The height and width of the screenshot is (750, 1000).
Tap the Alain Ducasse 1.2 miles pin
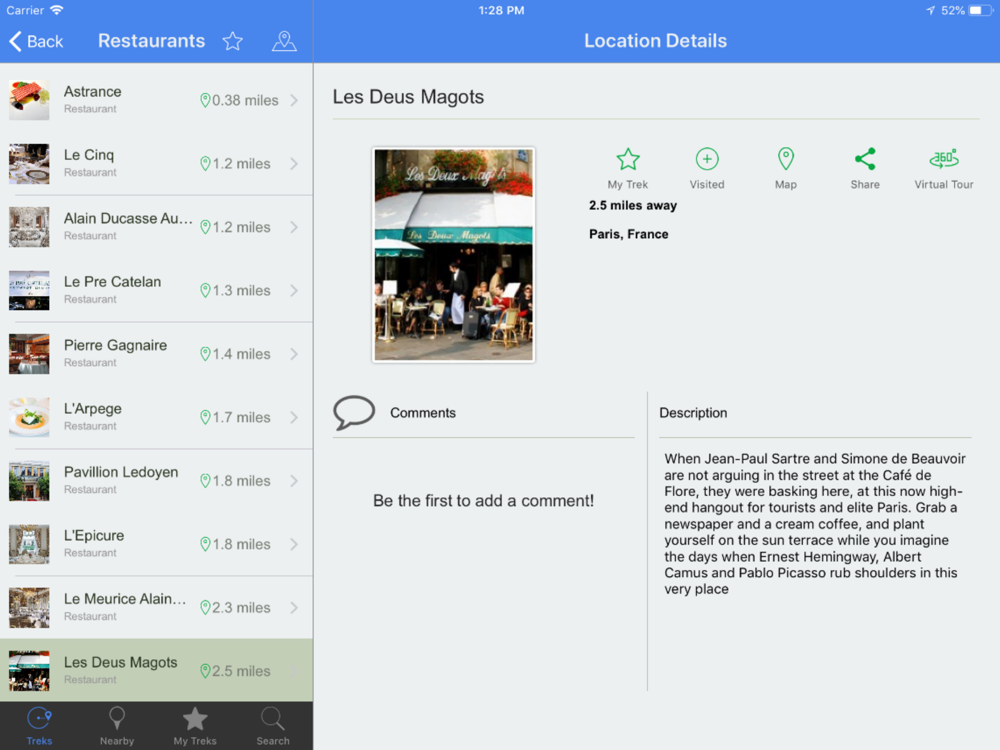(205, 227)
